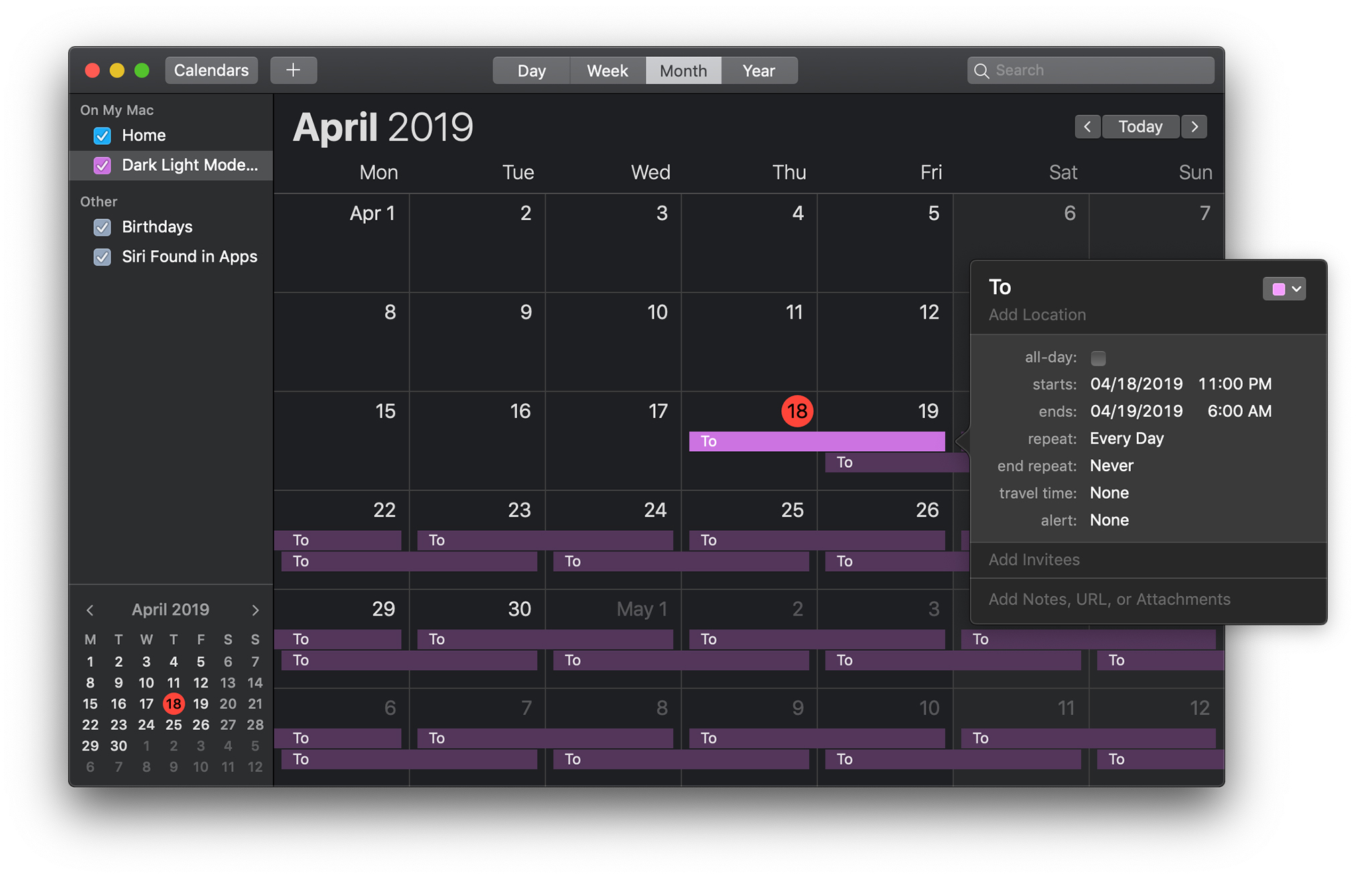Click the mini calendar back arrow
The image size is (1372, 878).
(x=89, y=608)
